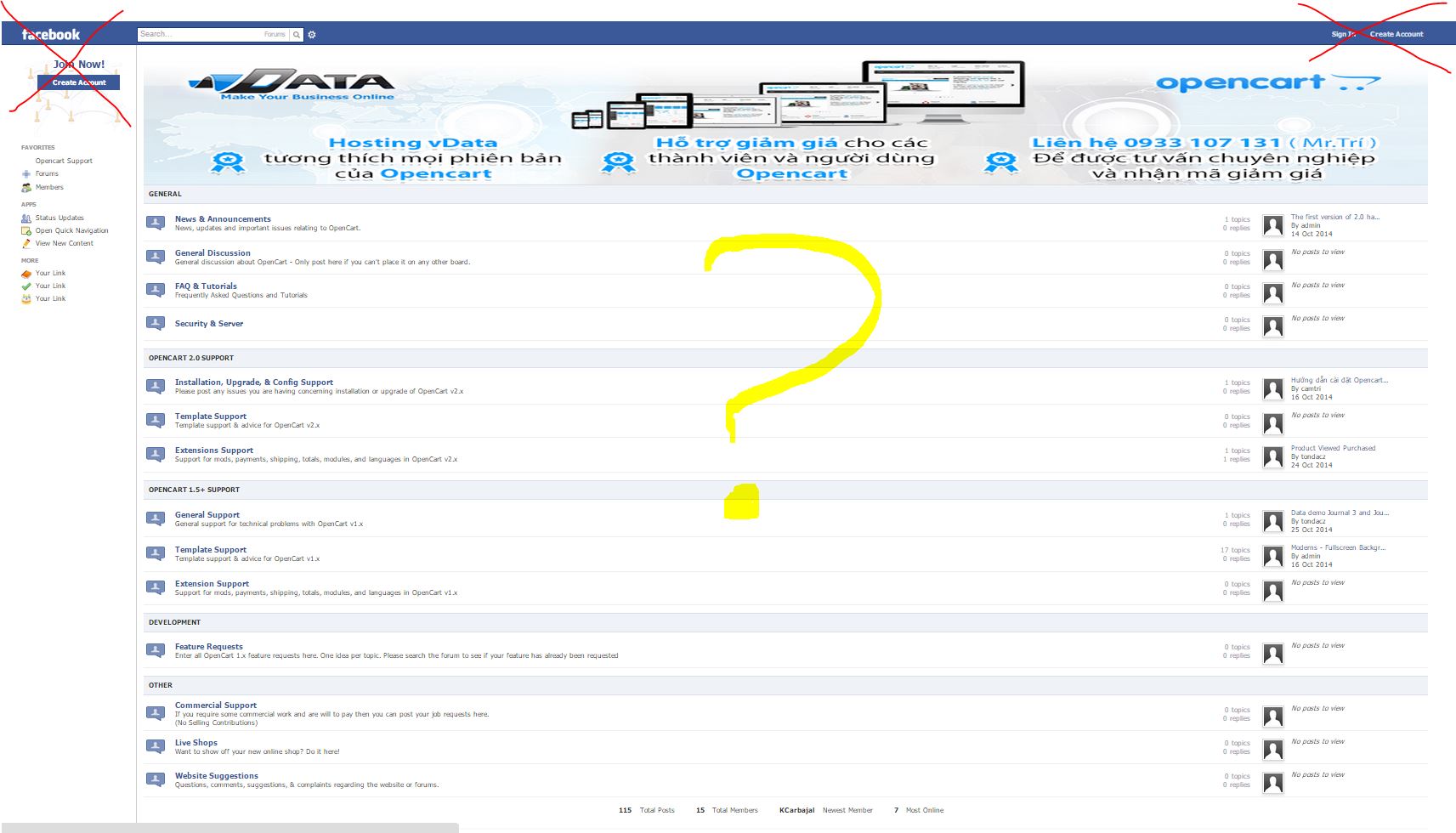Image resolution: width=1456 pixels, height=833 pixels.
Task: Click the Members icon in sidebar
Action: [26, 187]
